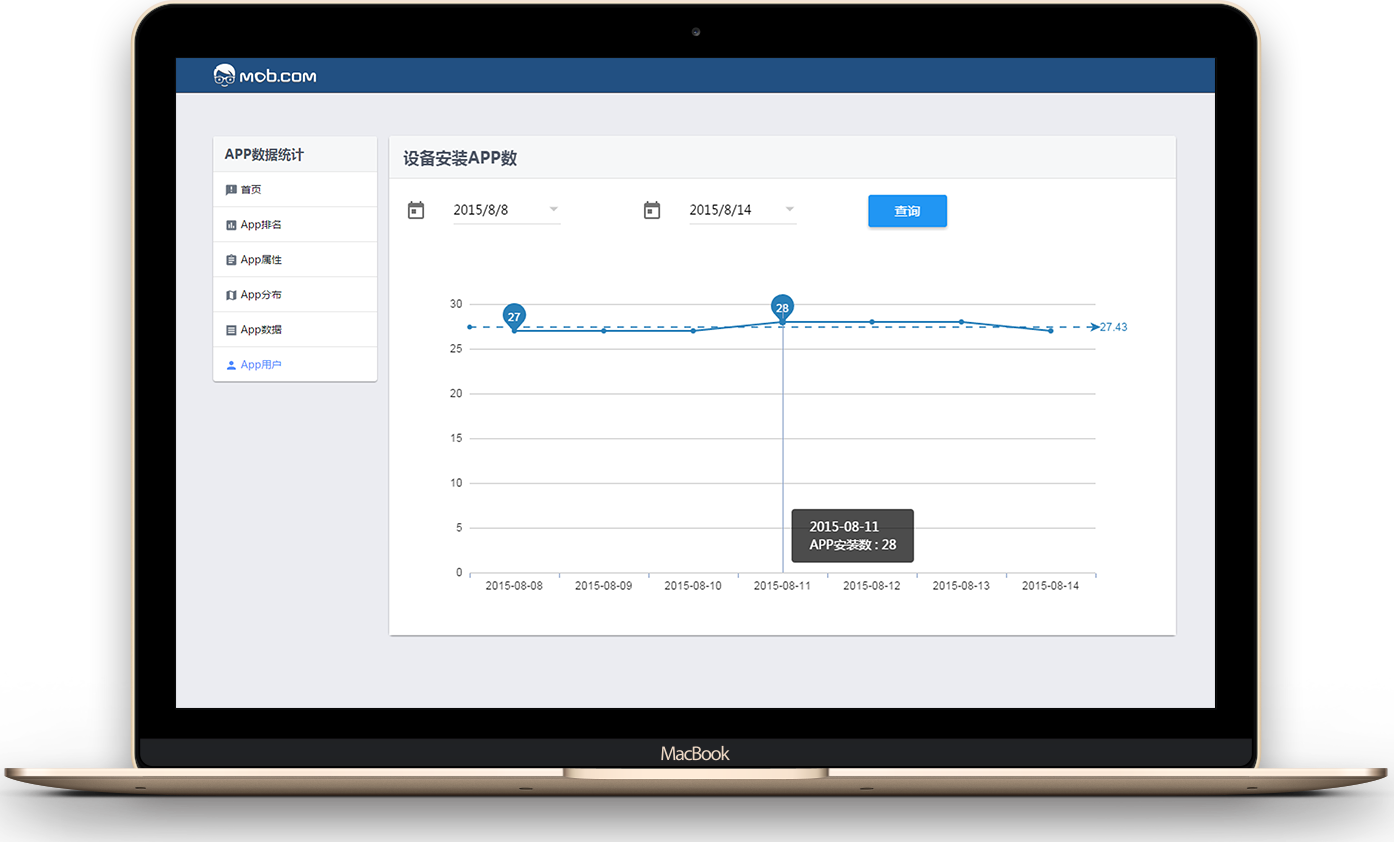Click the App属性 clipboard icon
The height and width of the screenshot is (842, 1394).
[x=231, y=260]
